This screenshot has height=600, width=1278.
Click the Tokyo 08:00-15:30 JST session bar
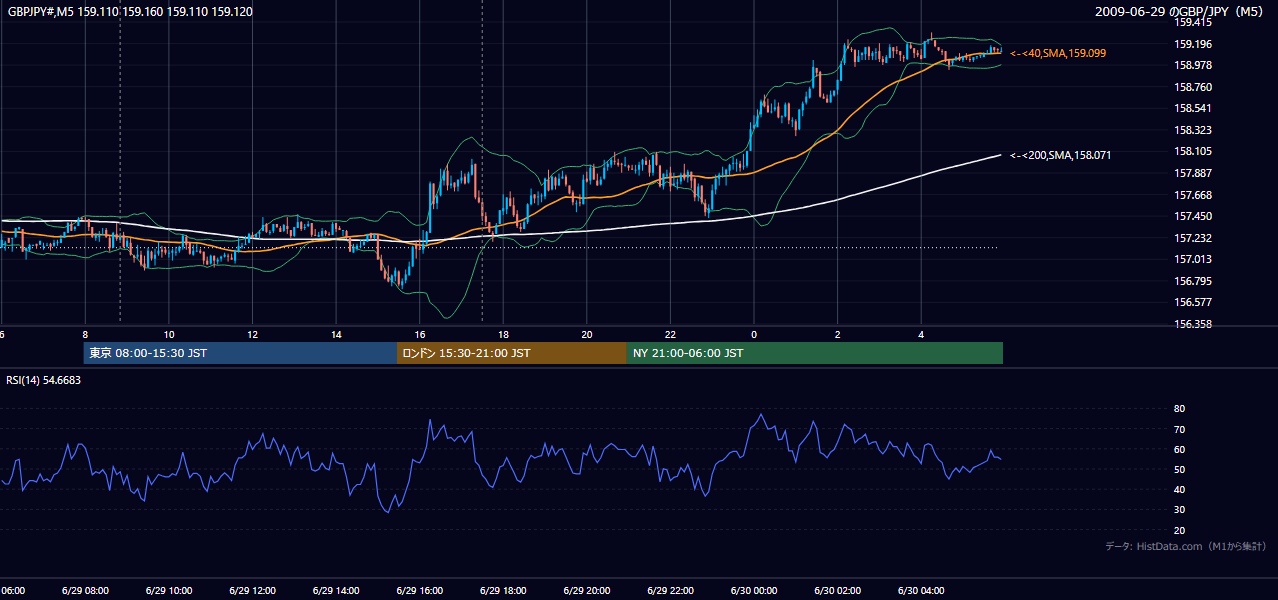point(240,353)
